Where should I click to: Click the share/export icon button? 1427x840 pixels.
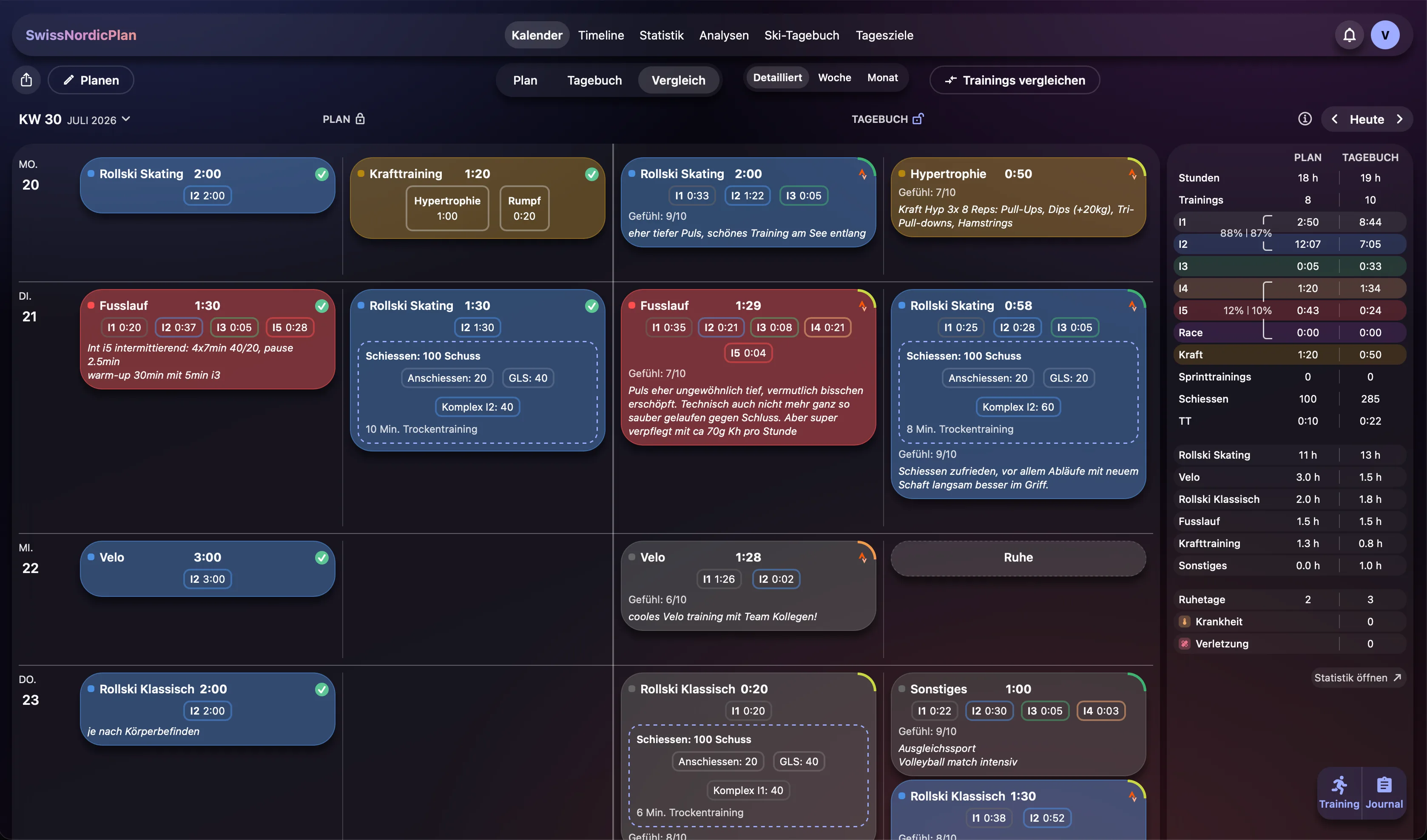(26, 80)
